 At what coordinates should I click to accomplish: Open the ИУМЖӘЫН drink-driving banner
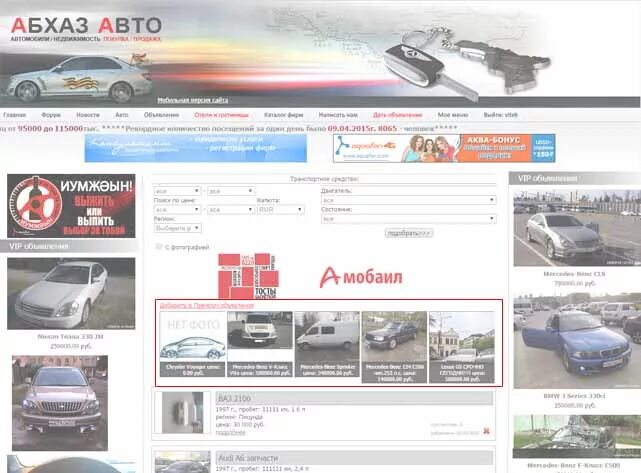[71, 206]
